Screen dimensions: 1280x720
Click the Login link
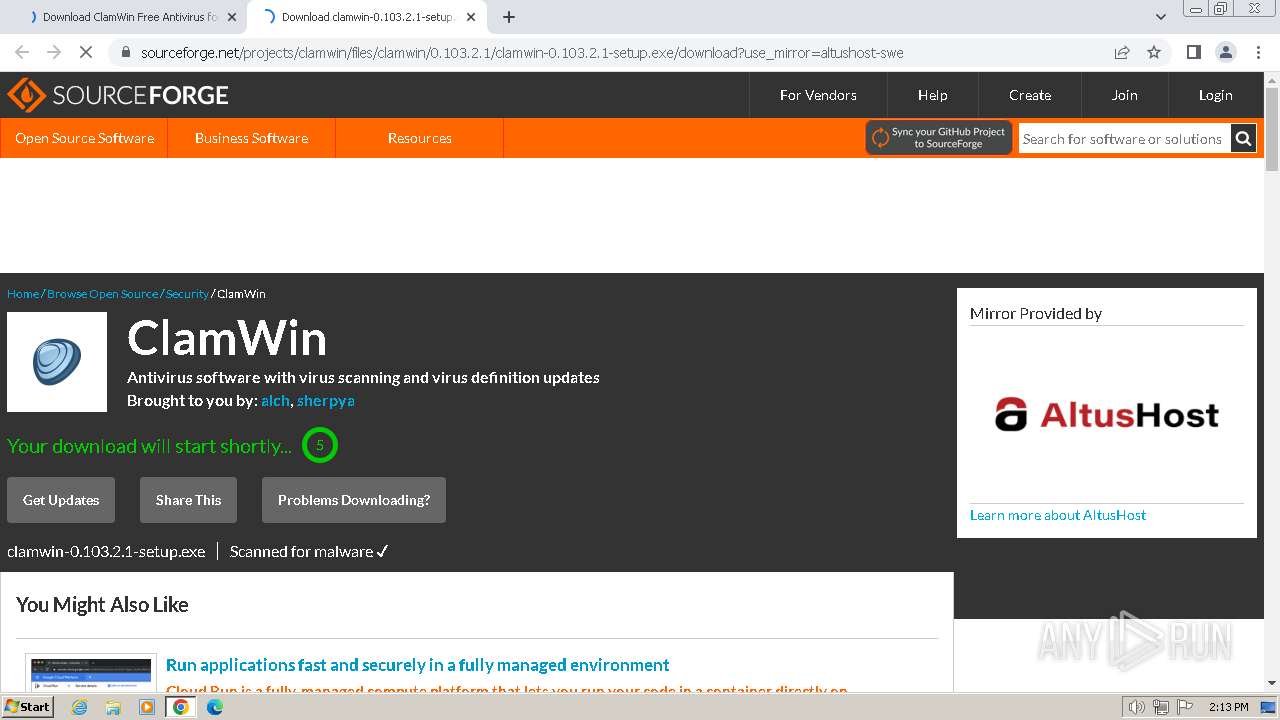[1215, 95]
